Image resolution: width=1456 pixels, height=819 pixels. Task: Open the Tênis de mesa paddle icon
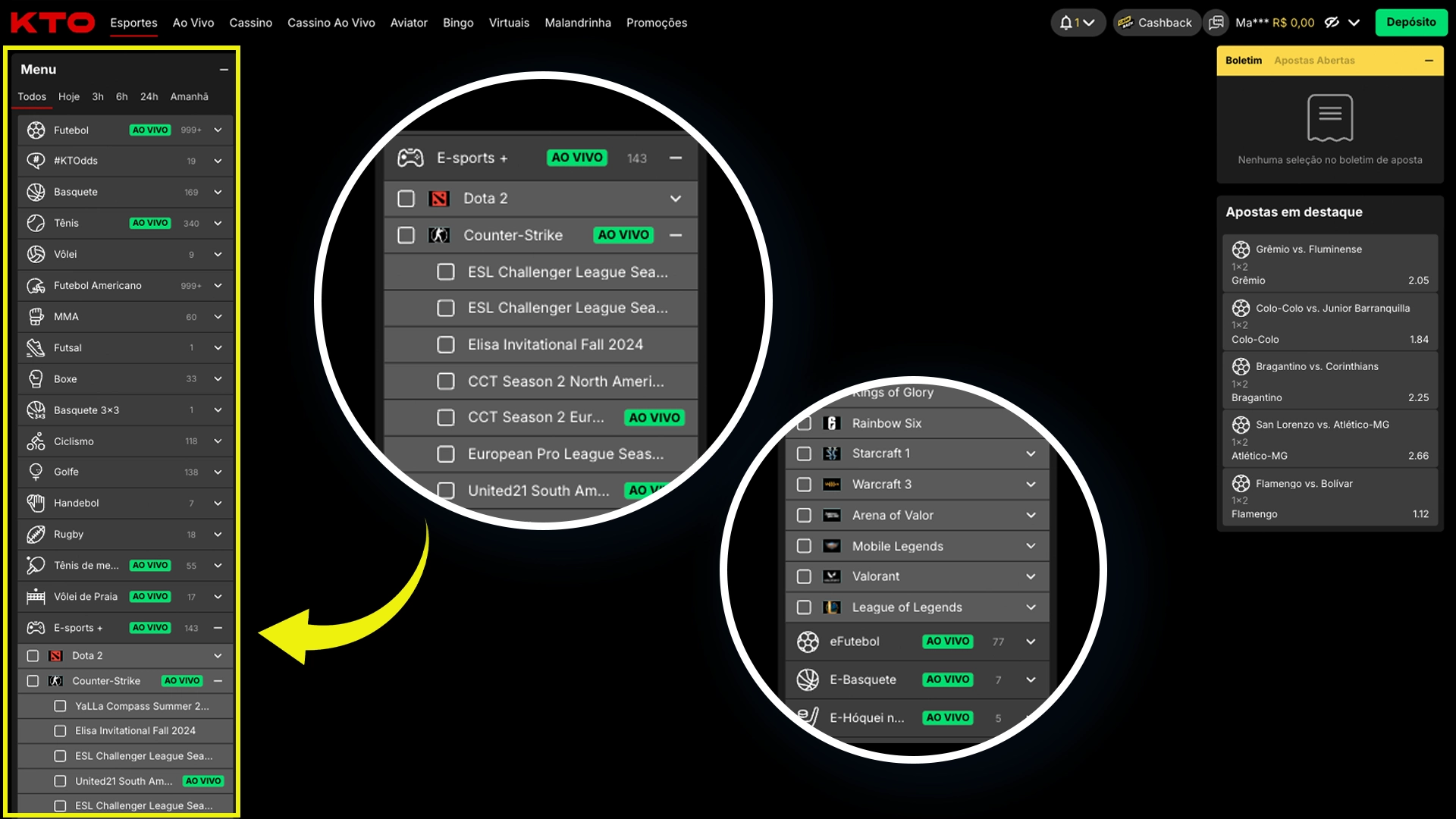tap(36, 566)
